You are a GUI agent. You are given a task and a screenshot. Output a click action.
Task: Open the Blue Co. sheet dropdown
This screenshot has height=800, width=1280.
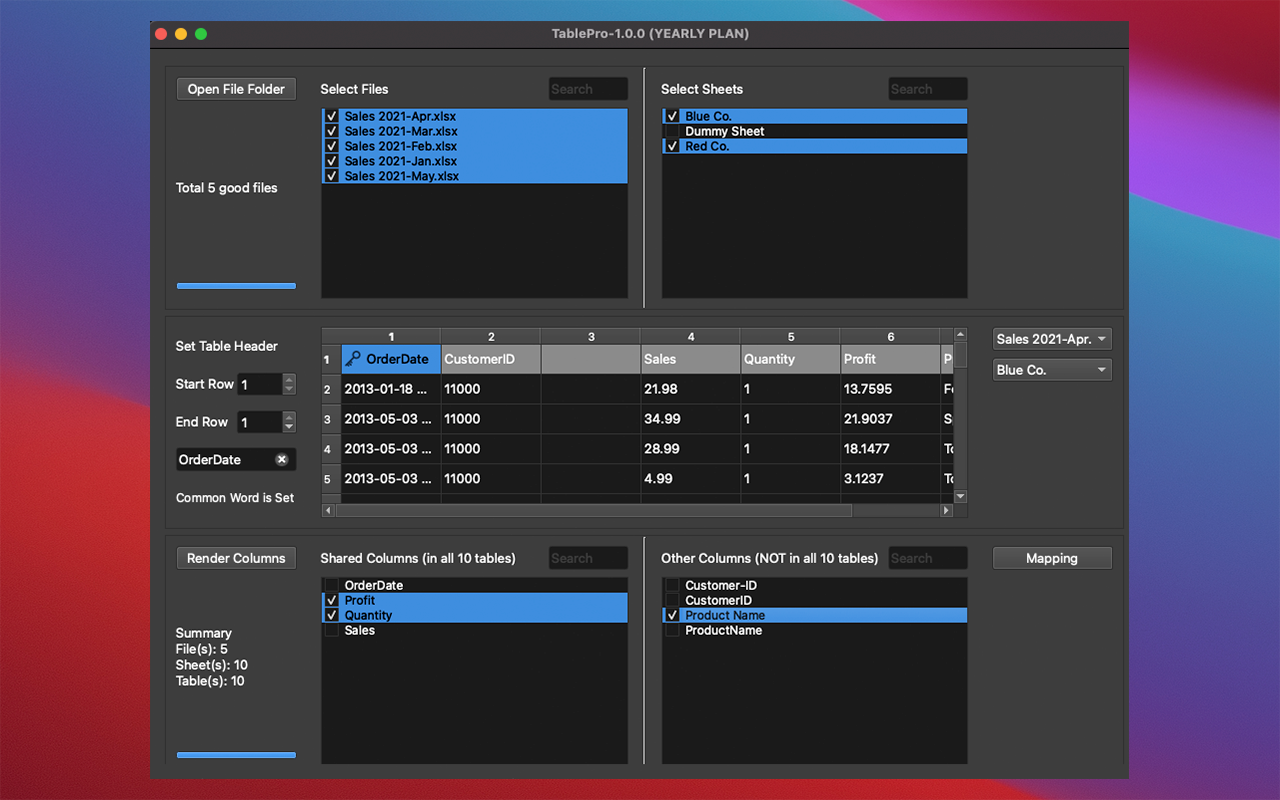[1052, 370]
